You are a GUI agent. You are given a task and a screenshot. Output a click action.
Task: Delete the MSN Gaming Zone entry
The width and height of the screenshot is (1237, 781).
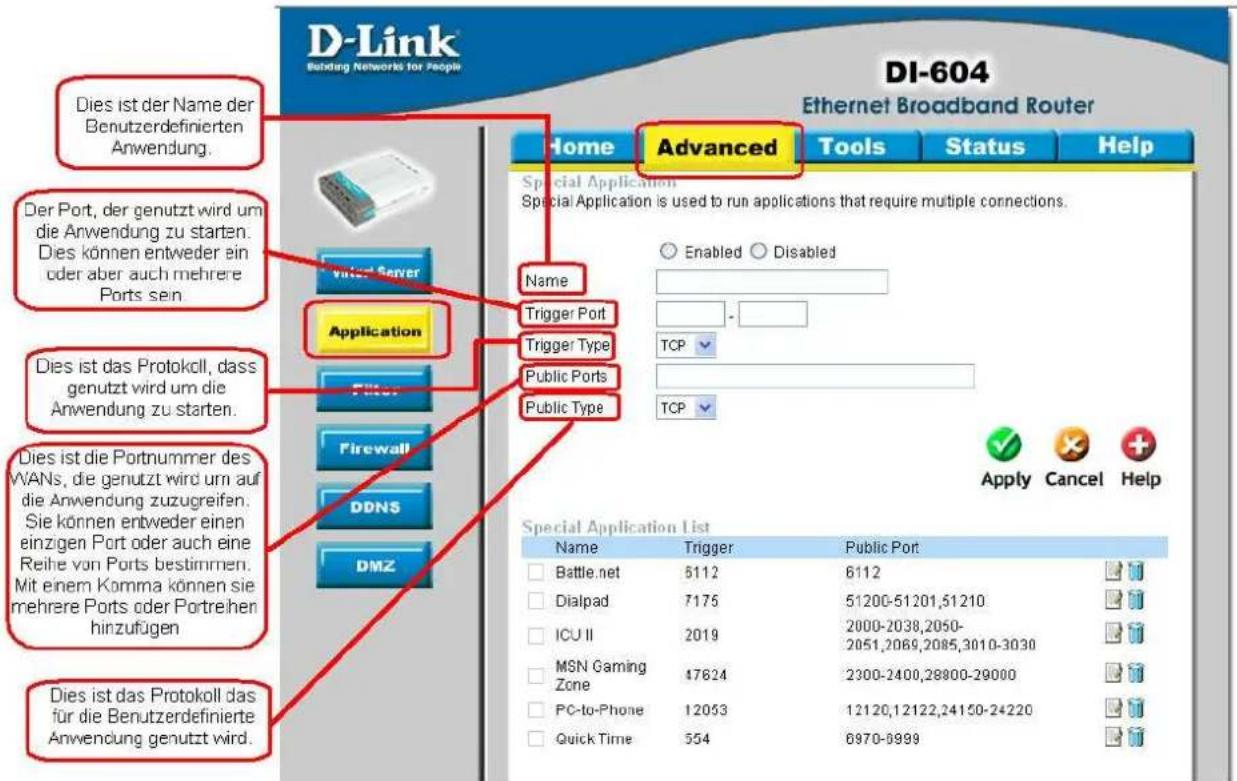tap(1134, 673)
